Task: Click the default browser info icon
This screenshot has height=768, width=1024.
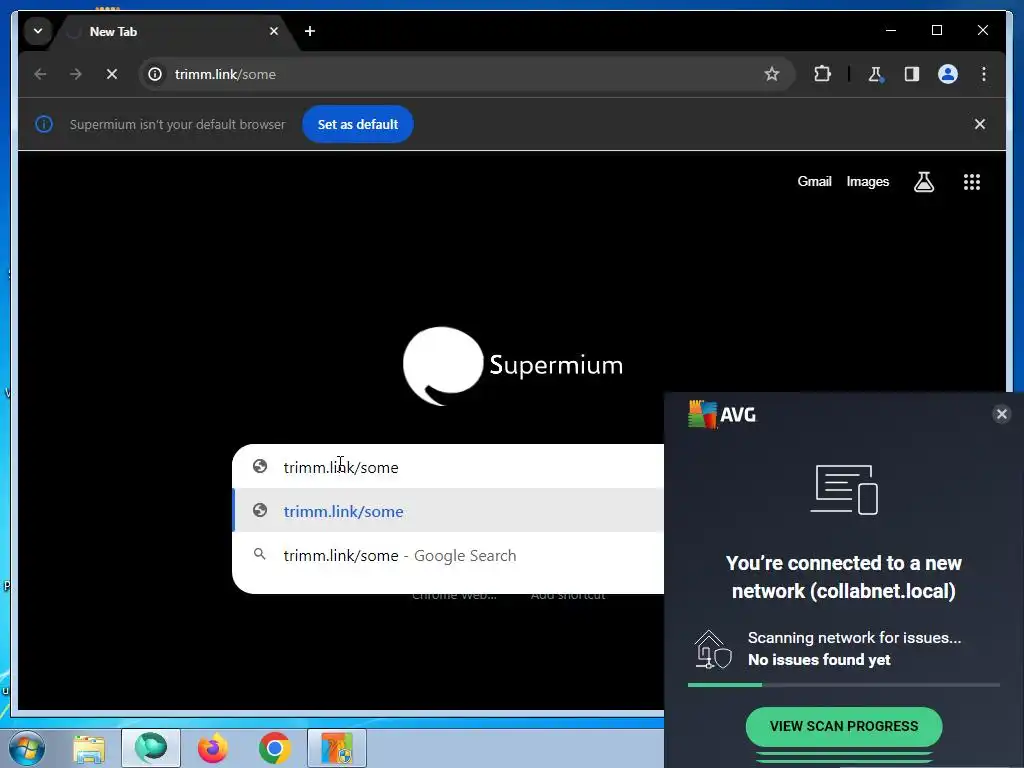Action: (x=44, y=124)
